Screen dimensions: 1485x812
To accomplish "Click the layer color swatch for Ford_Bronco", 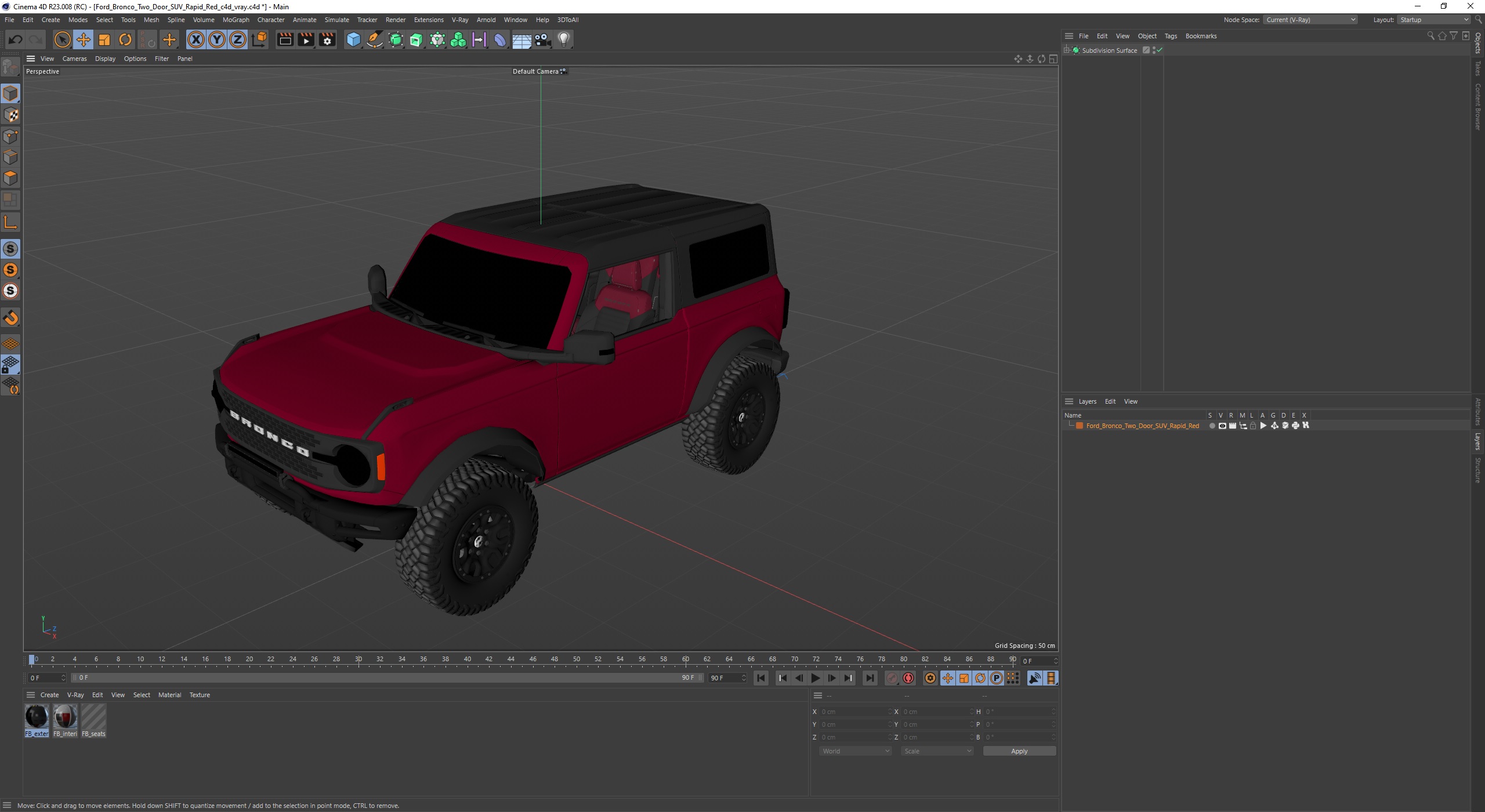I will (x=1080, y=426).
